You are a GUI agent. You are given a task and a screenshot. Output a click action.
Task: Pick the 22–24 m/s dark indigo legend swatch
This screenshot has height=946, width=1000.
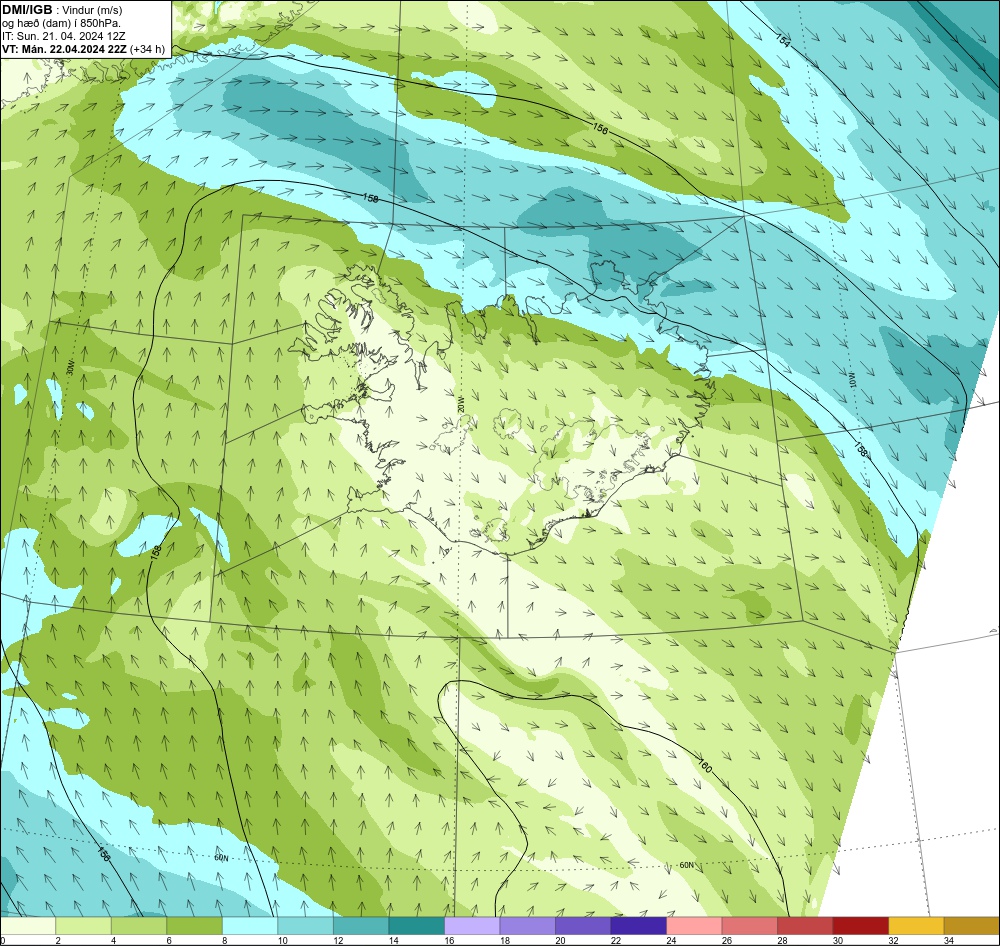pyautogui.click(x=638, y=926)
